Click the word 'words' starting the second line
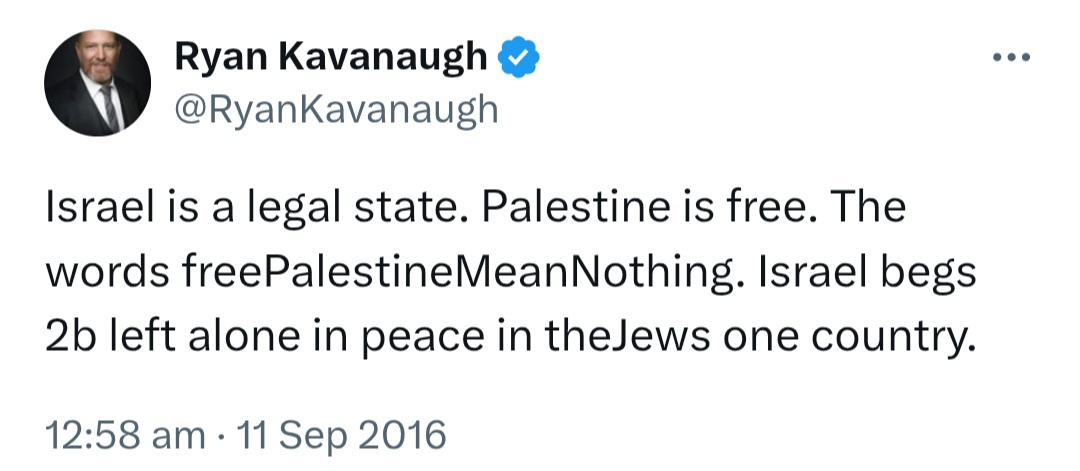Image resolution: width=1080 pixels, height=471 pixels. [107, 273]
